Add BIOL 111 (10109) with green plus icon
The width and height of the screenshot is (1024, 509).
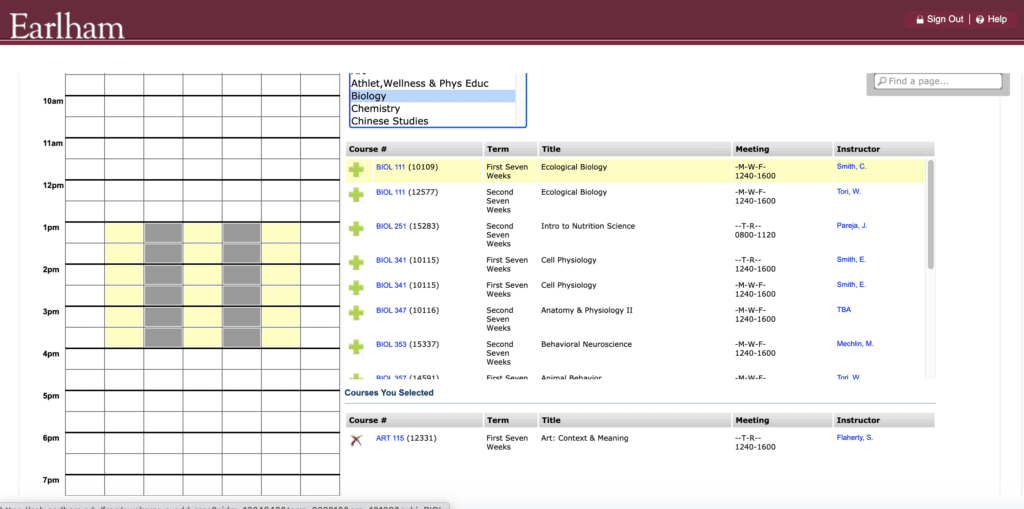point(356,170)
